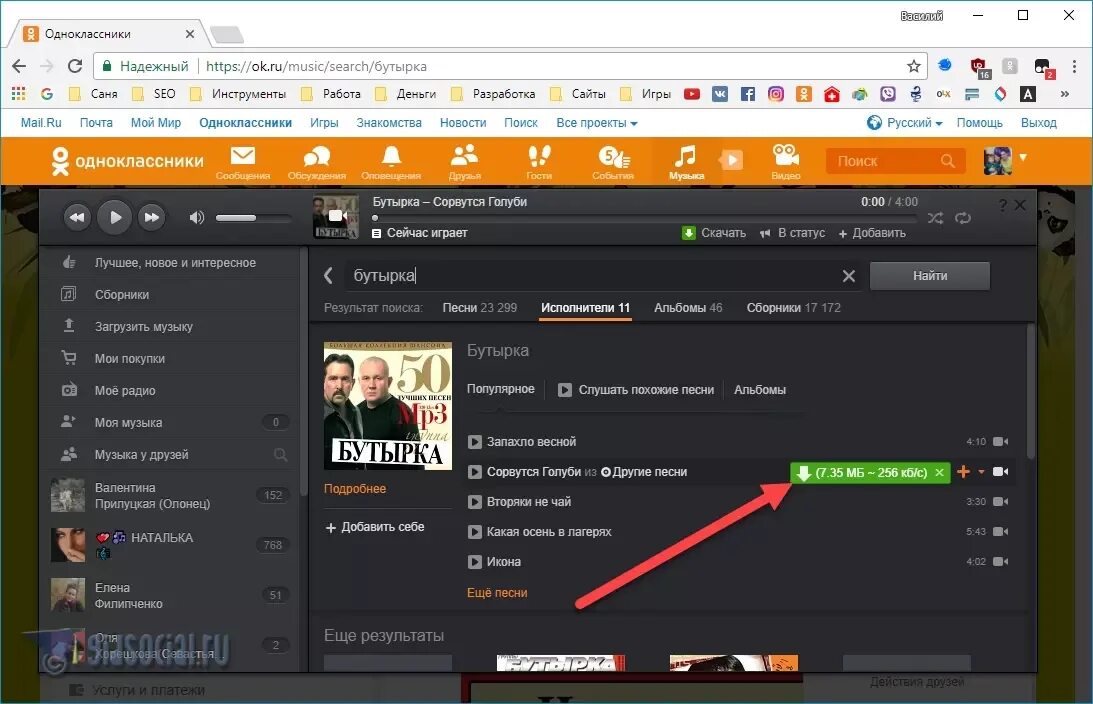Mute the player volume speaker icon
The image size is (1093, 704).
tap(197, 217)
